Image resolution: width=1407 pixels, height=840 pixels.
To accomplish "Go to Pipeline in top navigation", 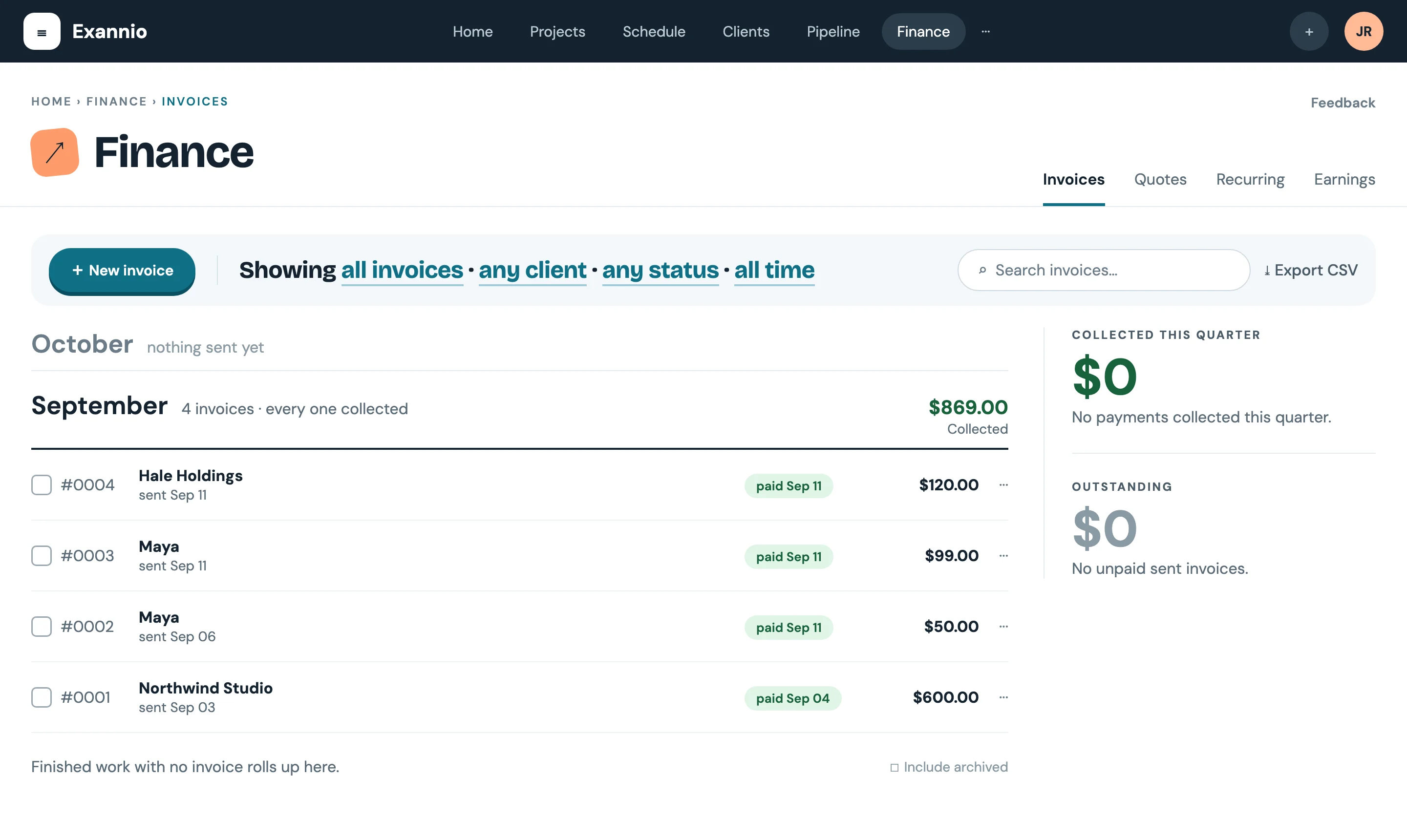I will click(833, 32).
